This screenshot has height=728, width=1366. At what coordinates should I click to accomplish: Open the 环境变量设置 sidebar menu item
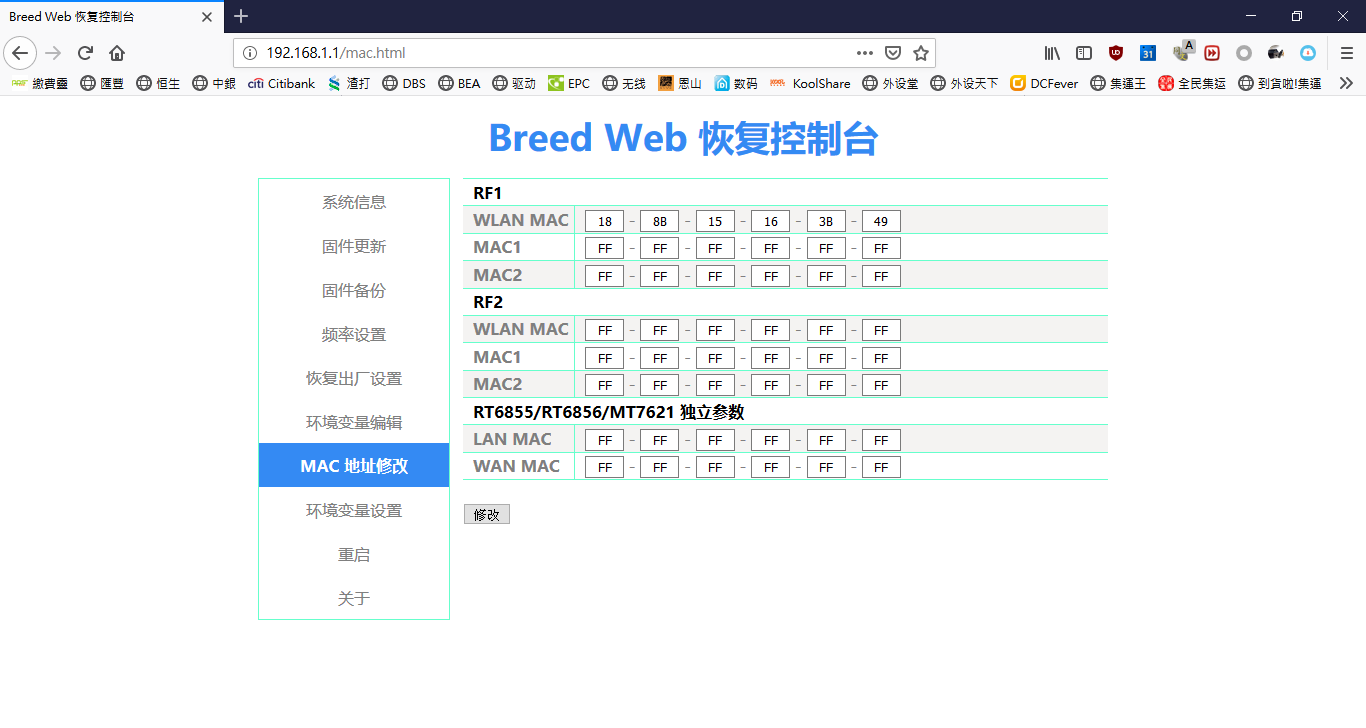point(354,510)
